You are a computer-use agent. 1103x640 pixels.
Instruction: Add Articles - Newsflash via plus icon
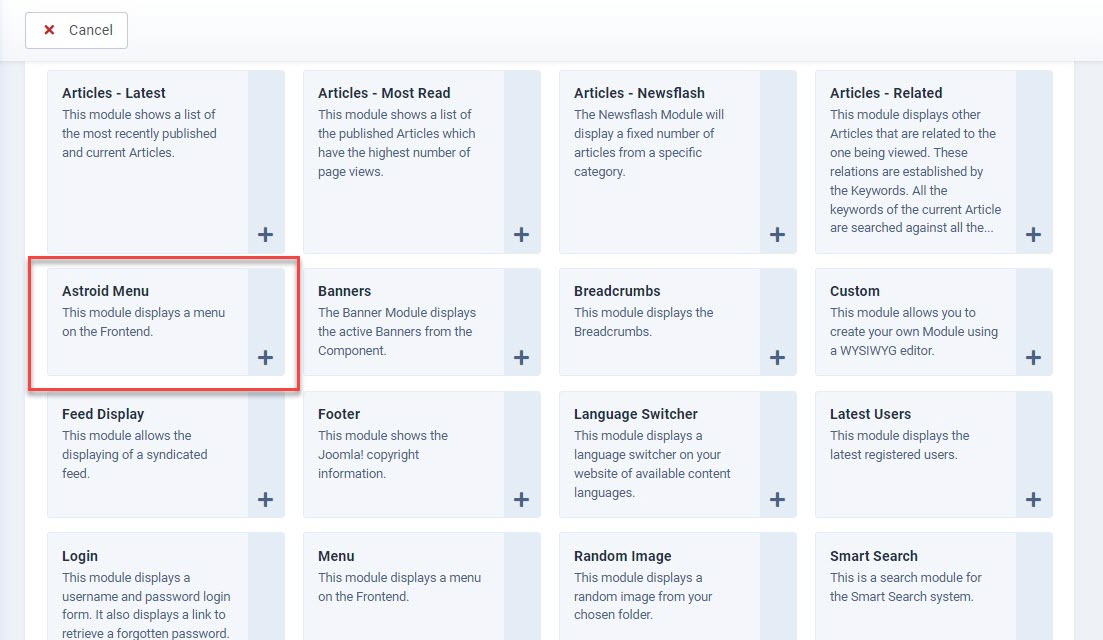click(777, 235)
